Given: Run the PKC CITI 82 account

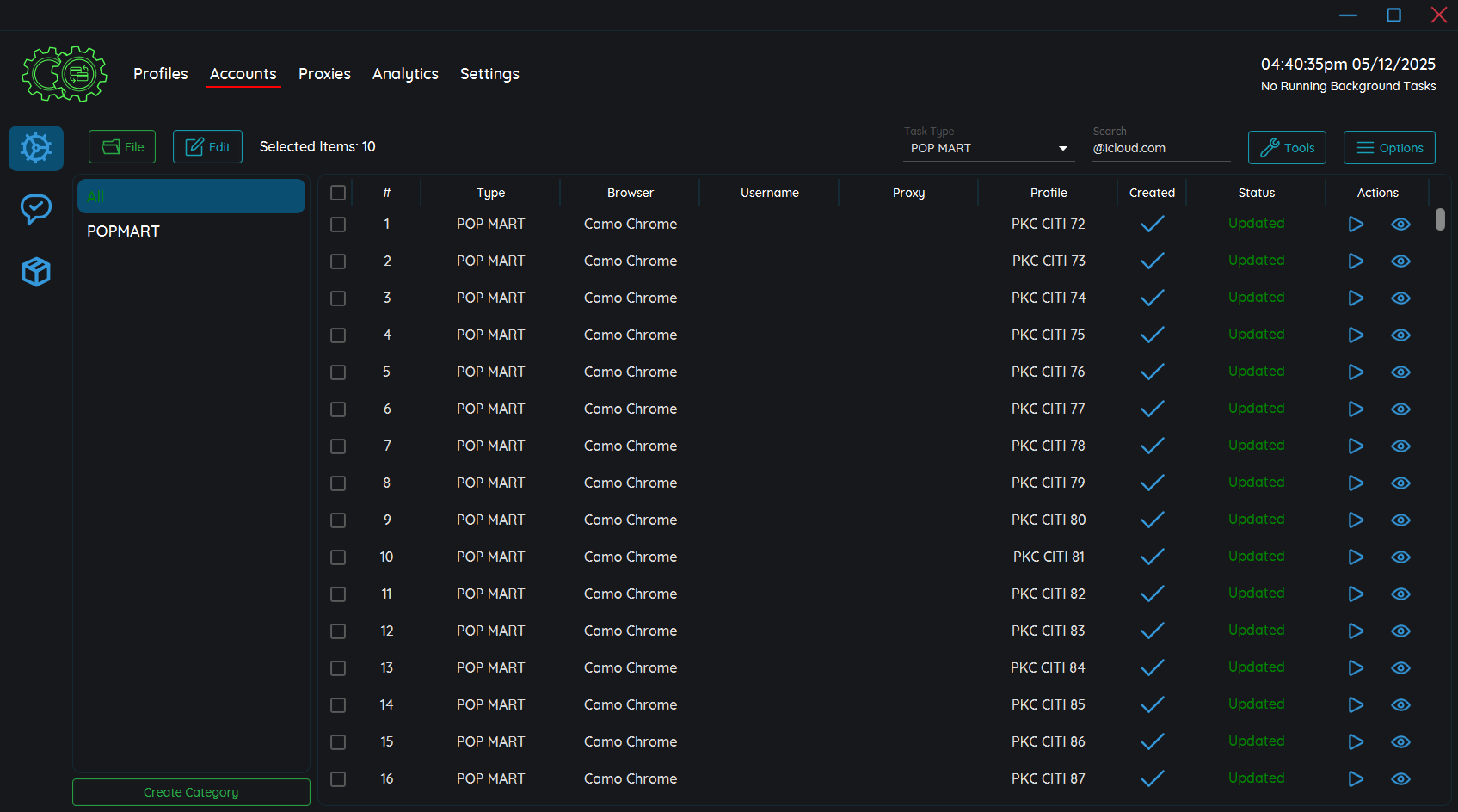Looking at the screenshot, I should [x=1356, y=594].
